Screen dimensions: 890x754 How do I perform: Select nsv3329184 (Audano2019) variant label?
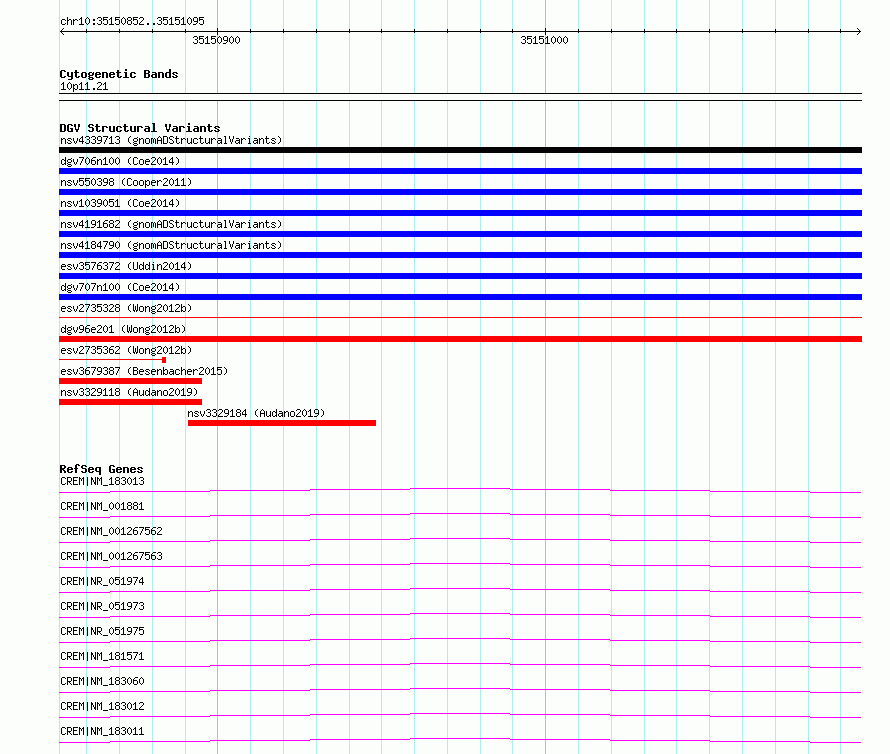(x=256, y=413)
